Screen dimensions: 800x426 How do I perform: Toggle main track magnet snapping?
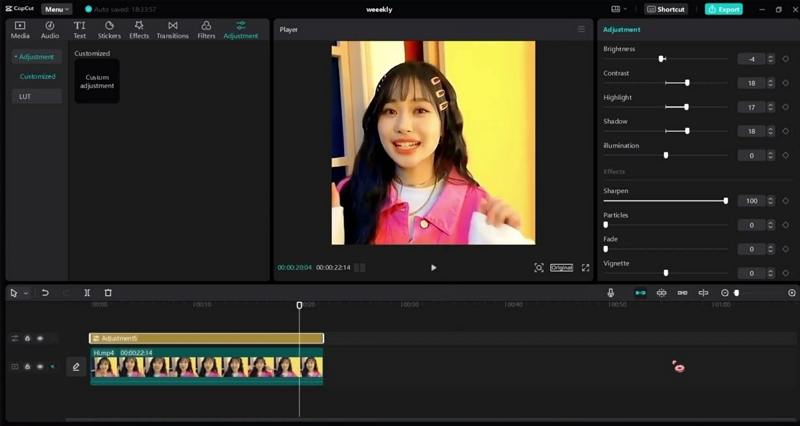click(640, 293)
